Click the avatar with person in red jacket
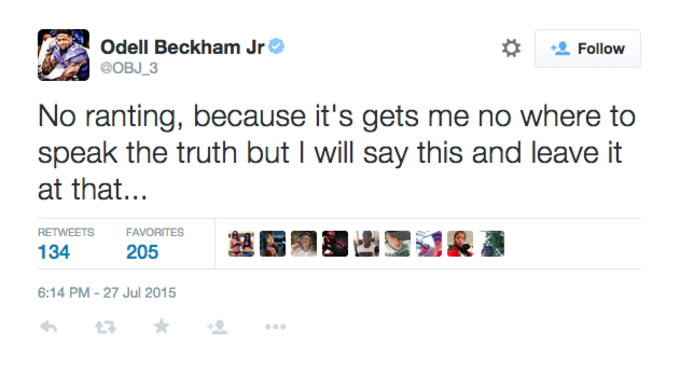The image size is (680, 372). 460,244
